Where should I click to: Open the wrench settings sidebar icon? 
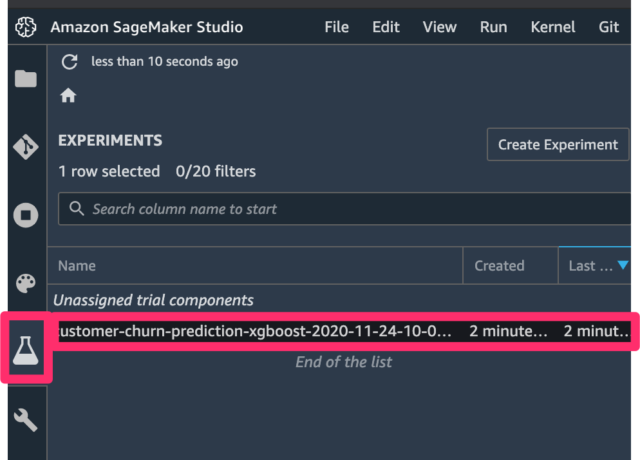coord(26,420)
